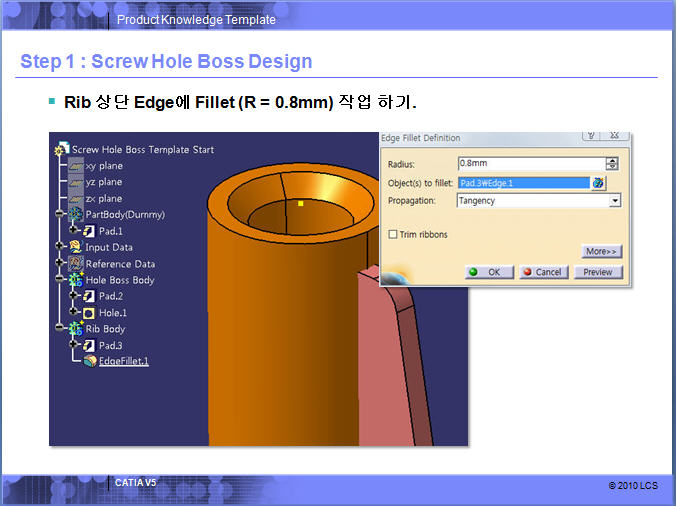Select the EdgeFillet.1 feature icon

click(x=90, y=361)
